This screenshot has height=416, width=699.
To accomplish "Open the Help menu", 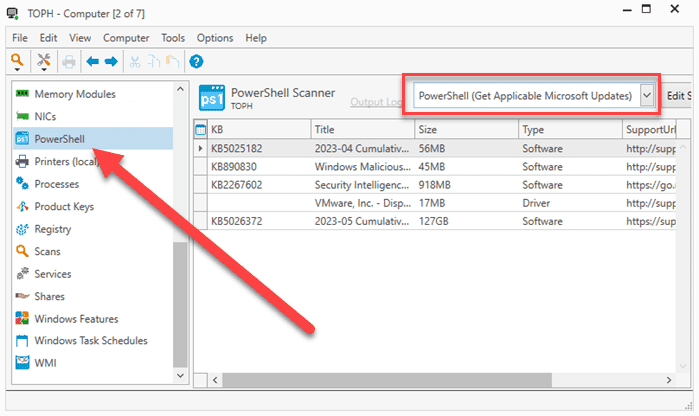I will pyautogui.click(x=256, y=38).
